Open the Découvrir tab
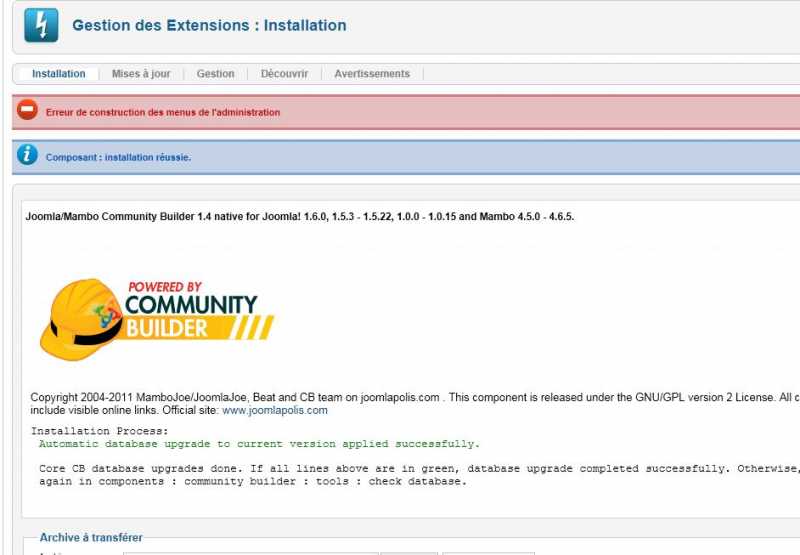Viewport: 800px width, 555px height. point(284,74)
